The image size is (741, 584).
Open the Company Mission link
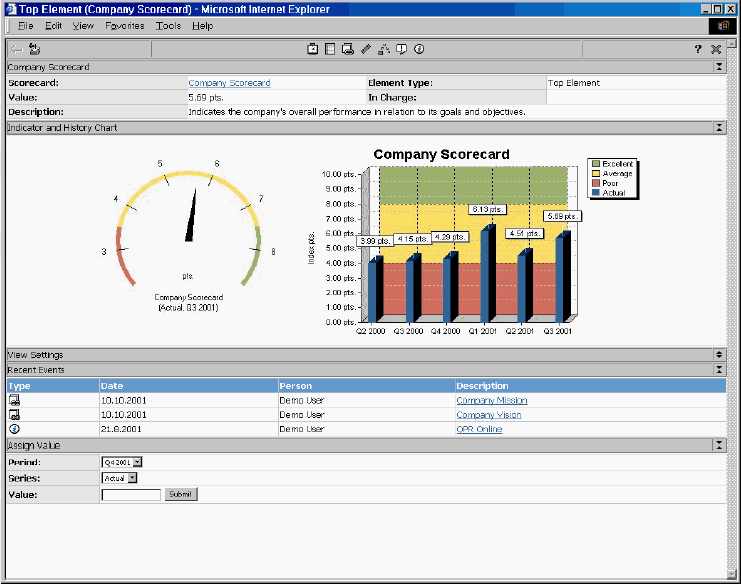[491, 400]
